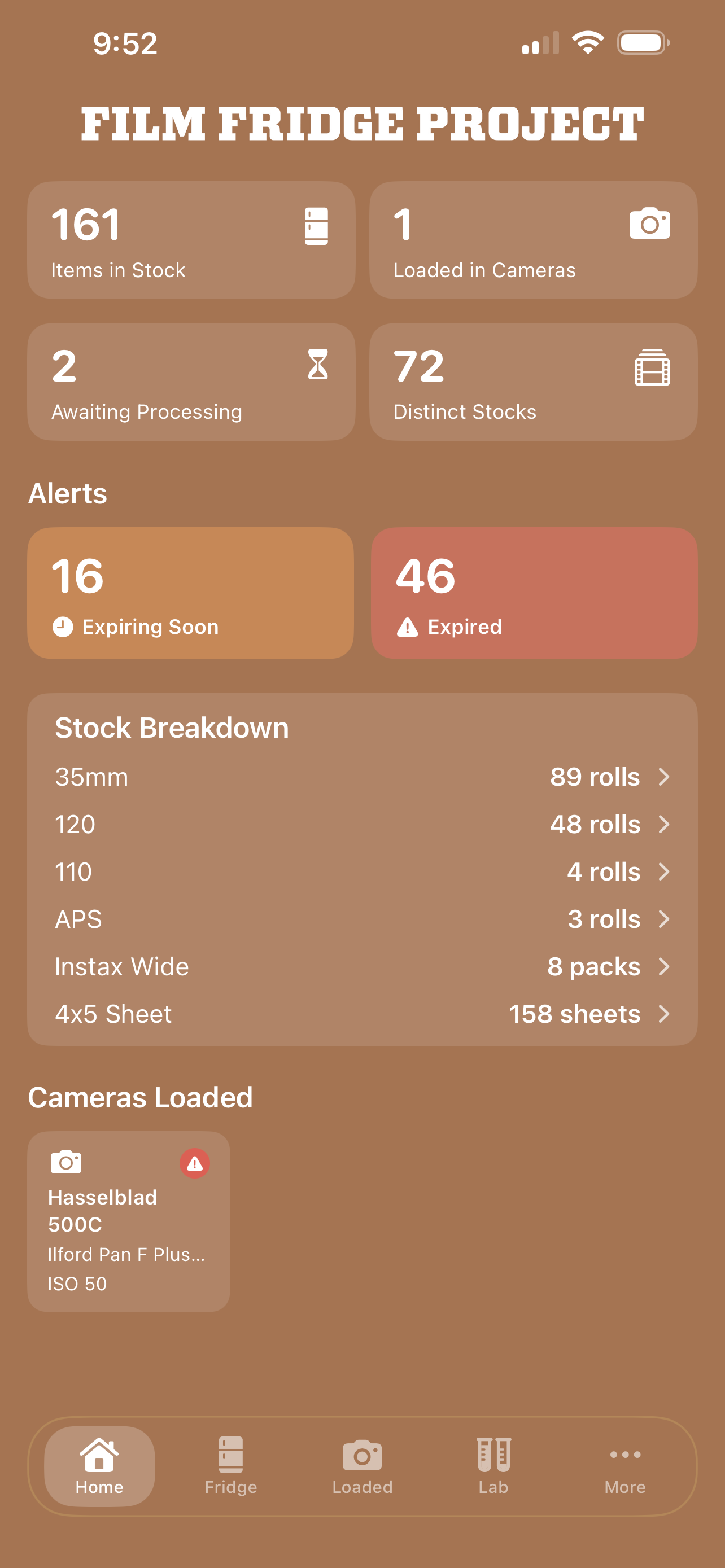The height and width of the screenshot is (1568, 725).
Task: Tap the camera icon on Hasselblad 500C card
Action: (x=65, y=1162)
